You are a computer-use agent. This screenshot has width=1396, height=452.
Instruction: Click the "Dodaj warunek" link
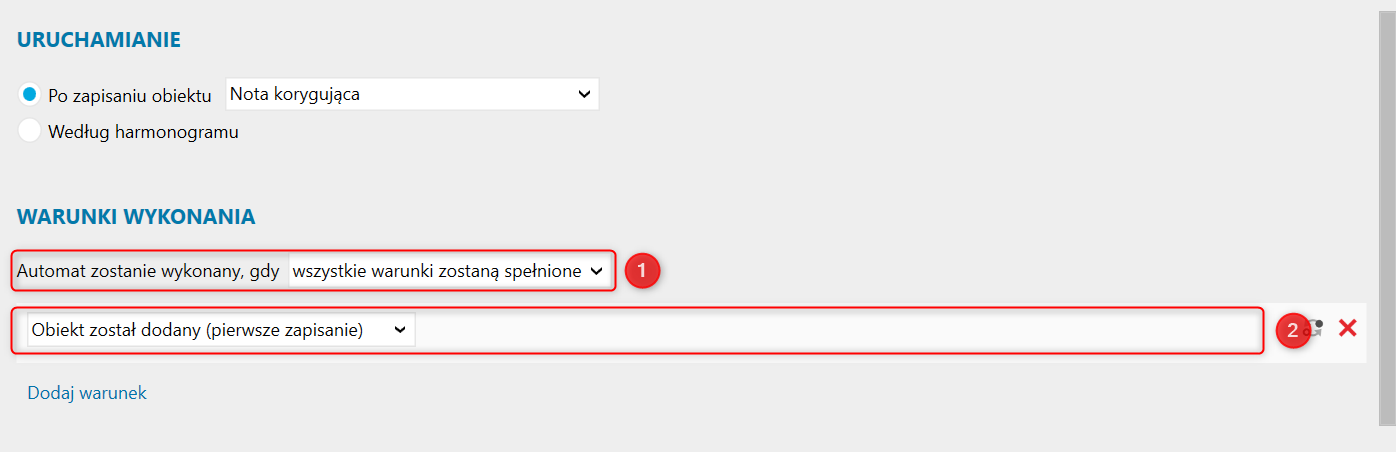[87, 393]
